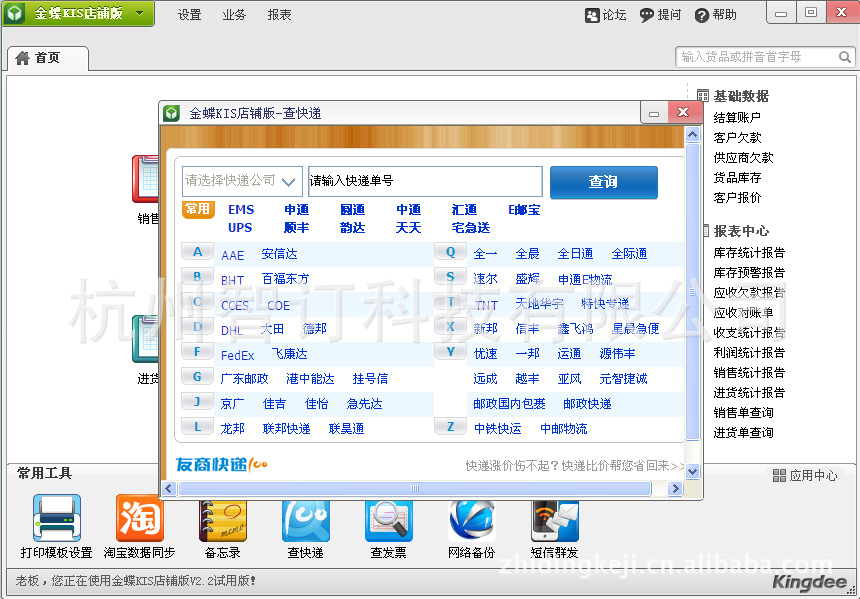The image size is (860, 599).
Task: Click the 查快递 tool icon
Action: pyautogui.click(x=305, y=518)
